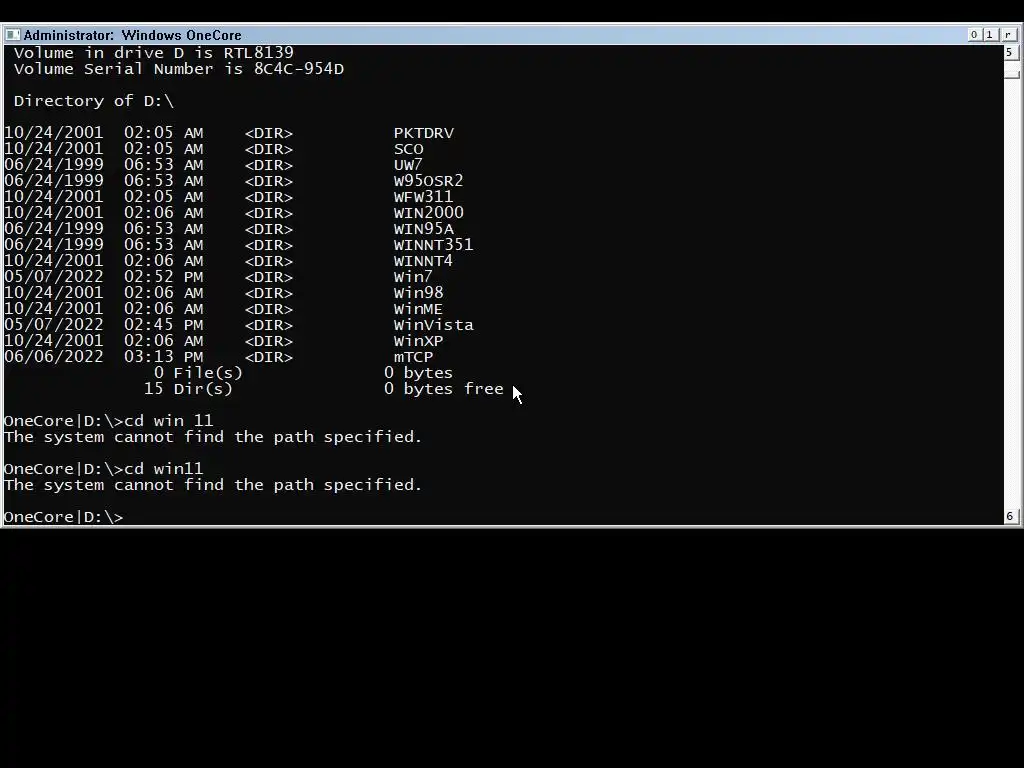The height and width of the screenshot is (768, 1024).
Task: Click the 'Volume in drive D is RTL8139' line
Action: [153, 53]
